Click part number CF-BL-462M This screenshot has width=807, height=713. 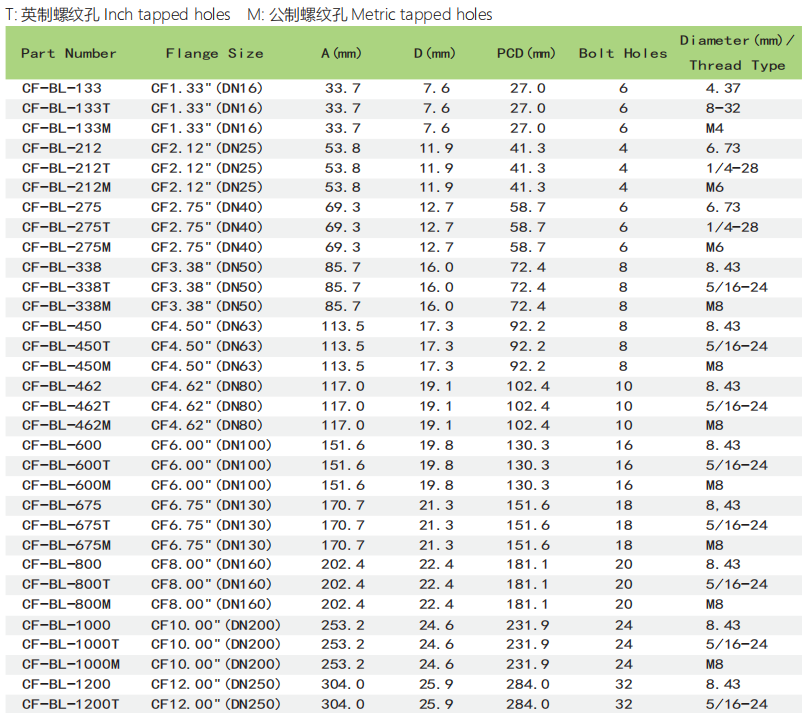click(66, 425)
